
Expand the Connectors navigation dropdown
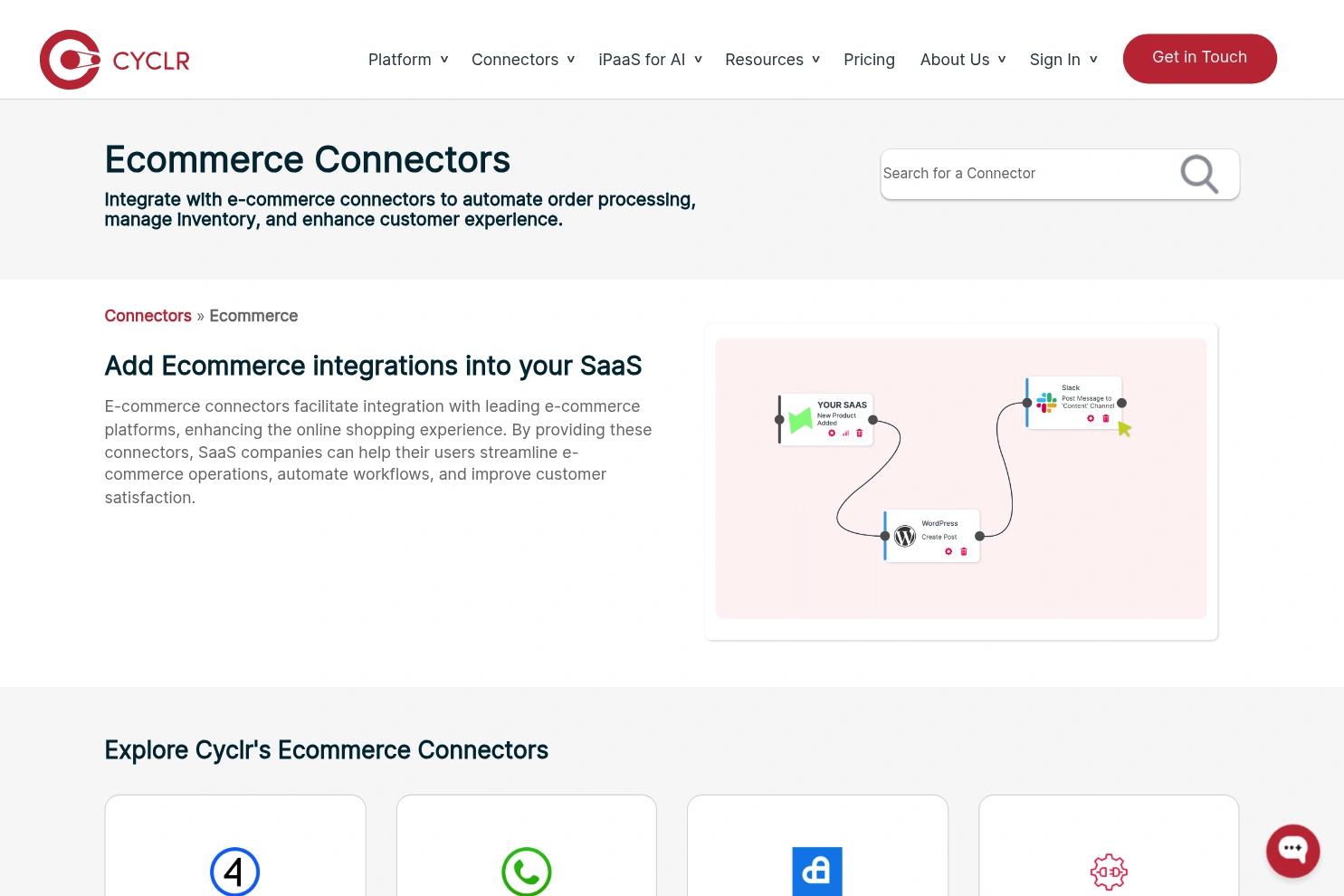523,60
